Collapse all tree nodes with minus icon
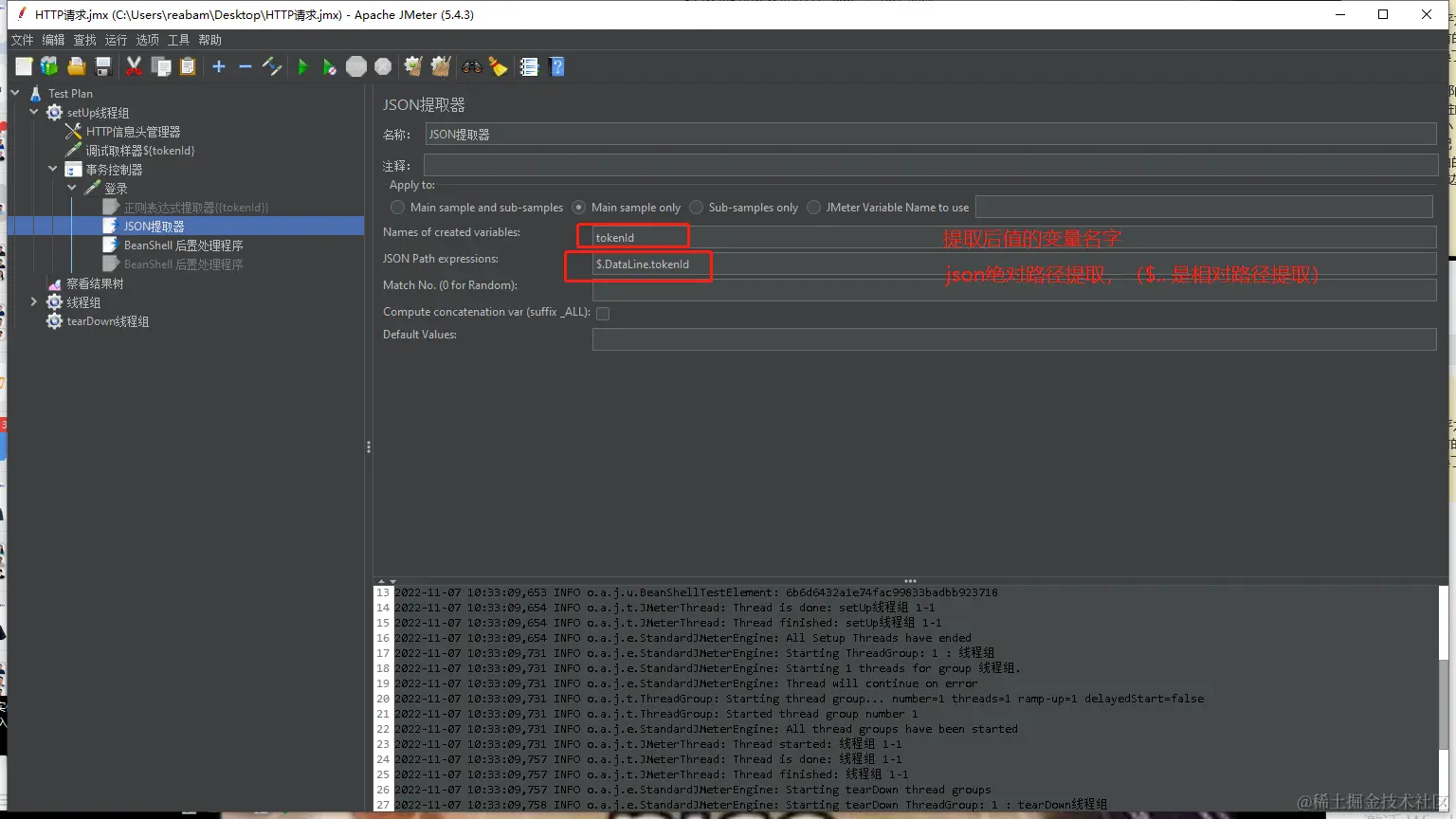Image resolution: width=1456 pixels, height=819 pixels. pyautogui.click(x=246, y=66)
